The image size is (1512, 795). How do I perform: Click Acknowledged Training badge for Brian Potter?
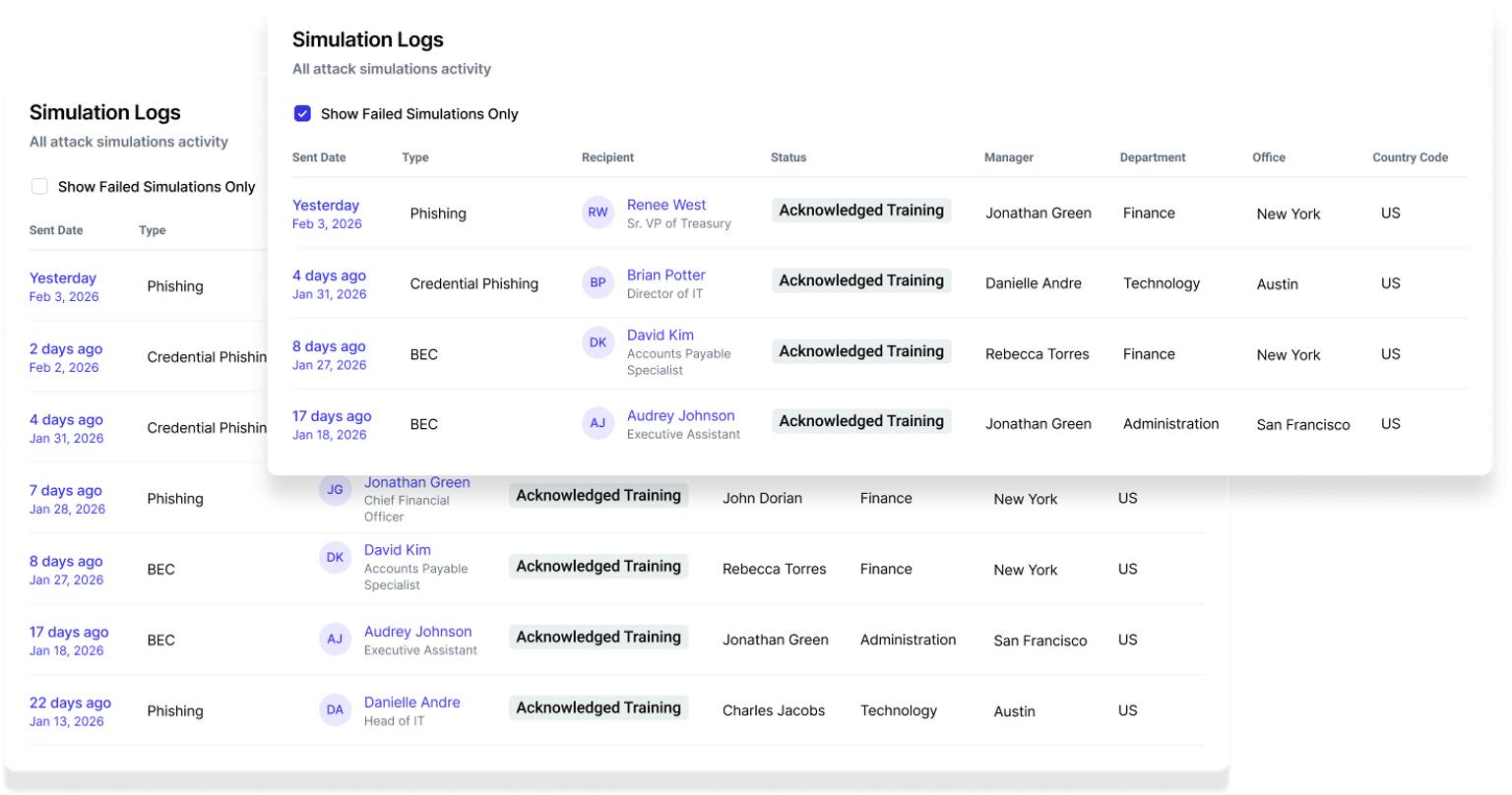pos(861,280)
